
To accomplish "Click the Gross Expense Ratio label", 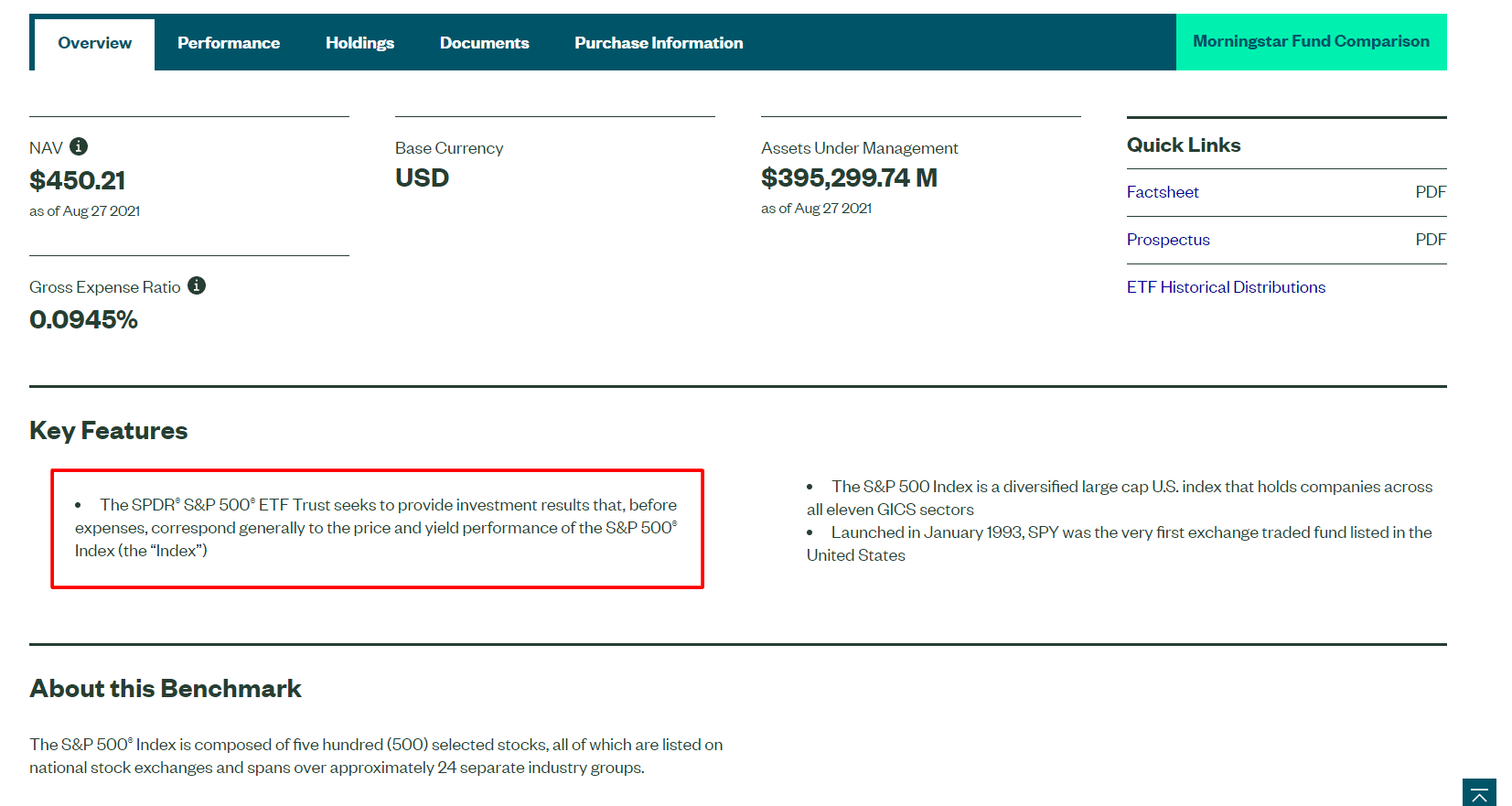I will [104, 287].
